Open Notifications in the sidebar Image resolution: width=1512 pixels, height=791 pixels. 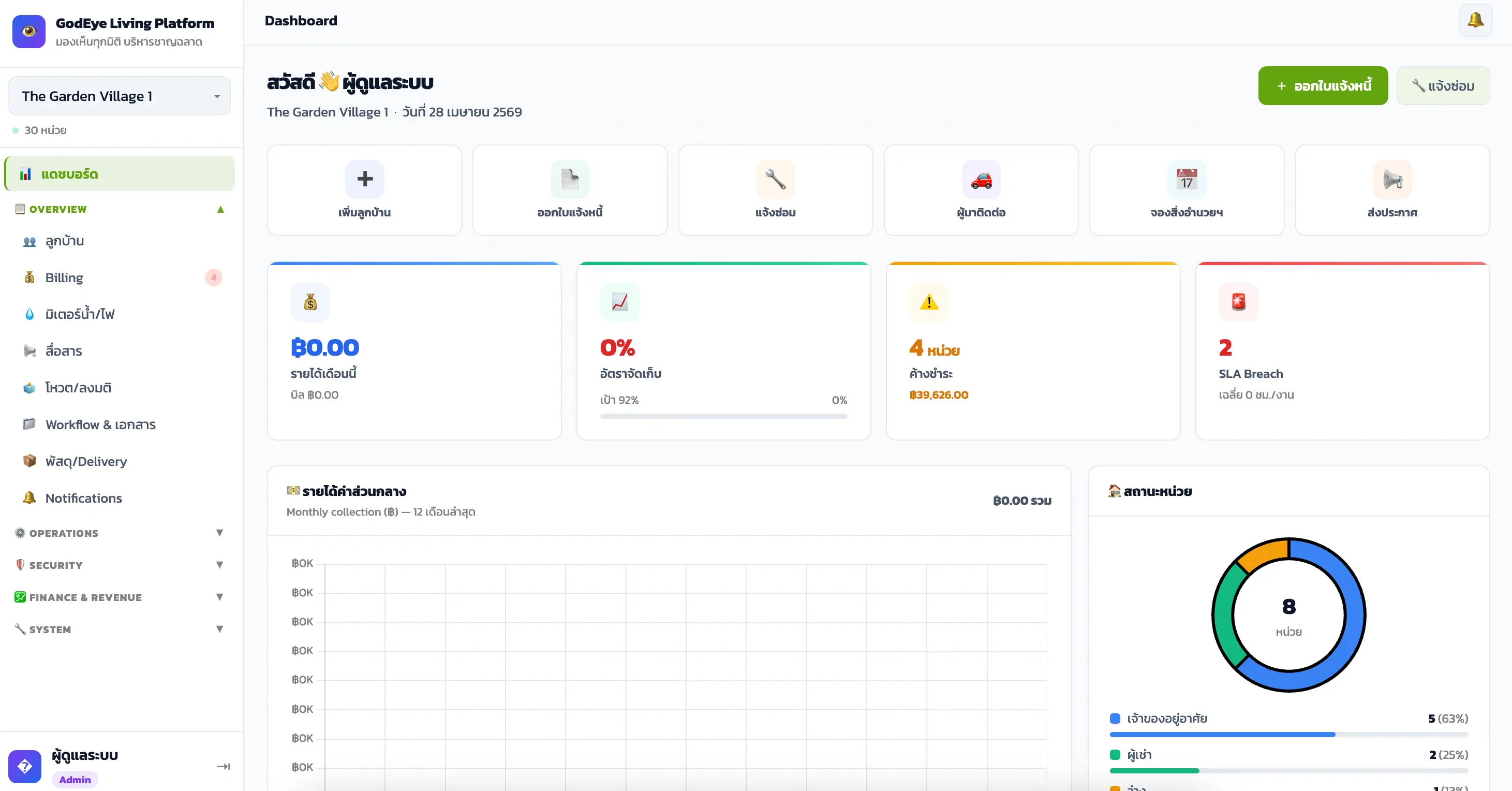coord(120,498)
